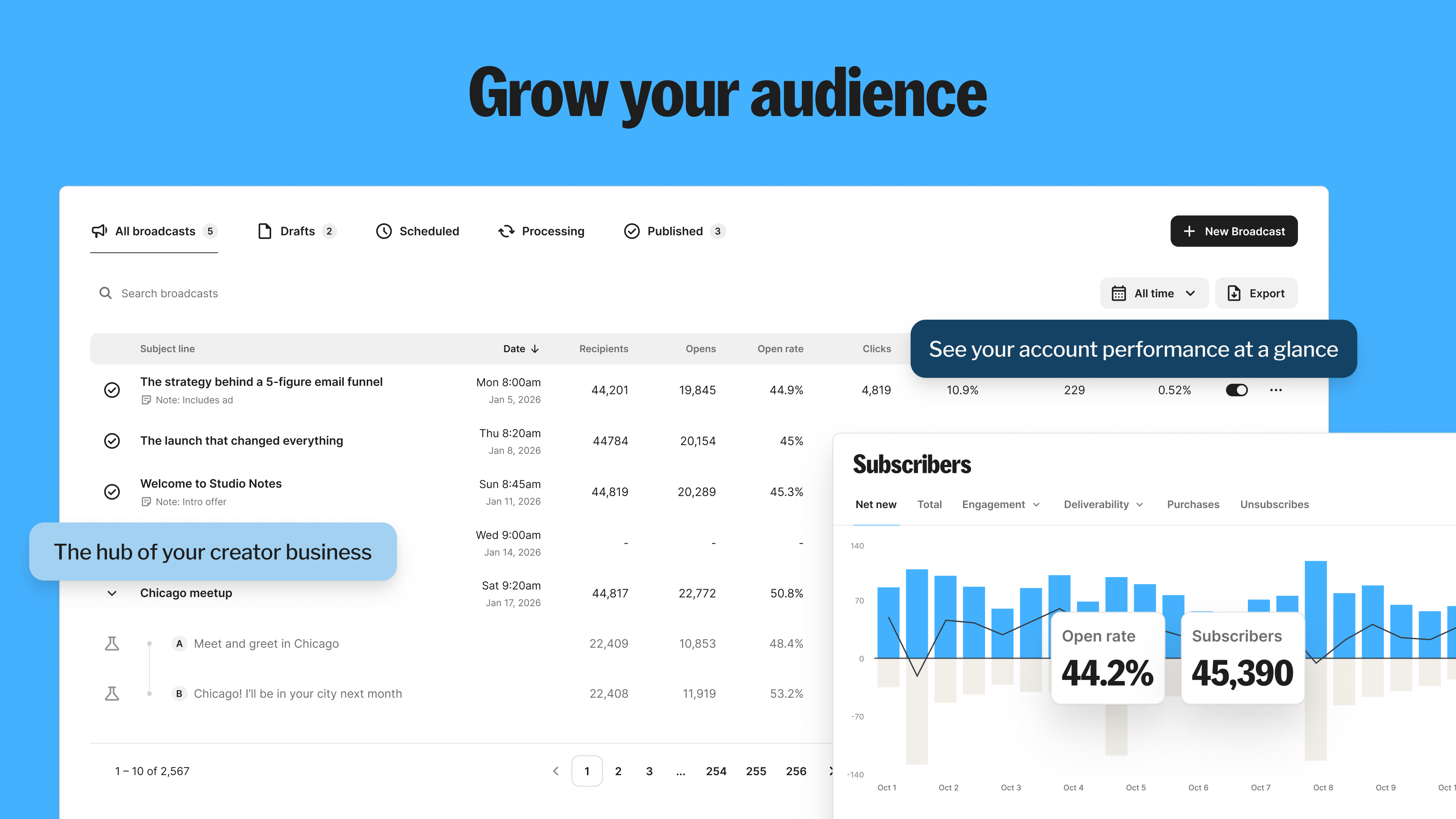Image resolution: width=1456 pixels, height=819 pixels.
Task: Click the Processing refresh arrows icon
Action: point(506,231)
